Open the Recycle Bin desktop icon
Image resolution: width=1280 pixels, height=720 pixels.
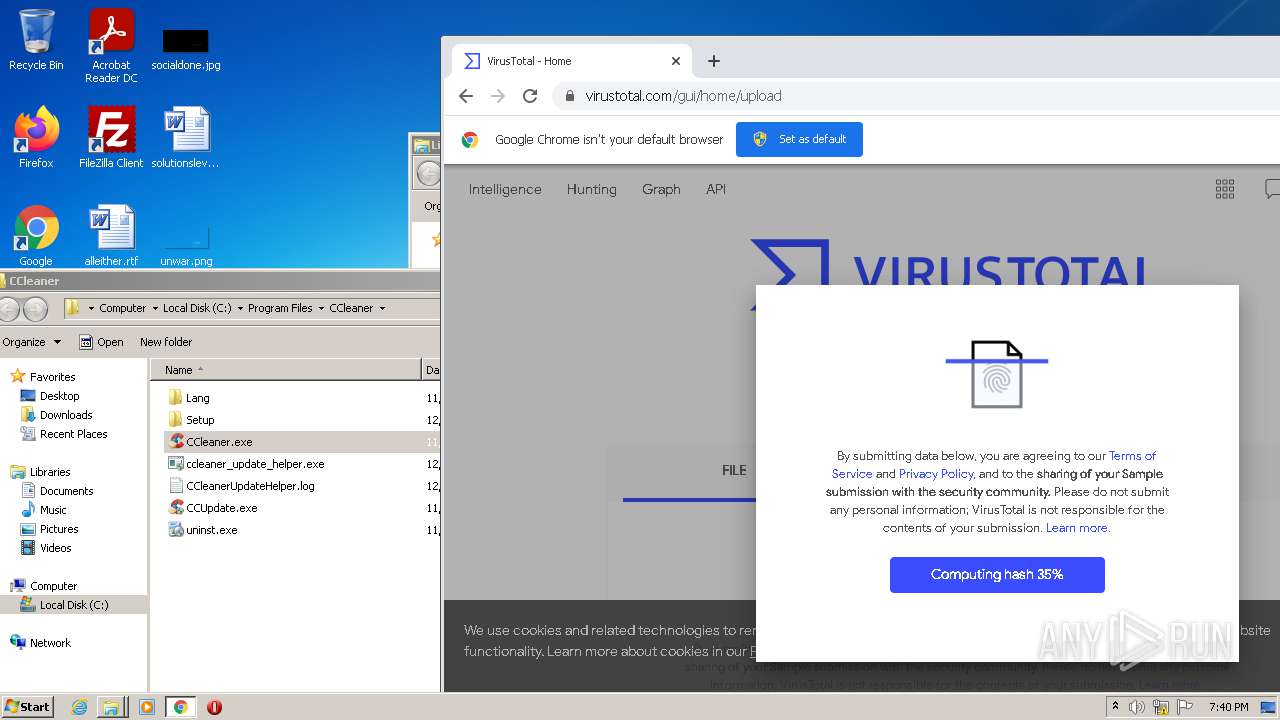click(36, 40)
